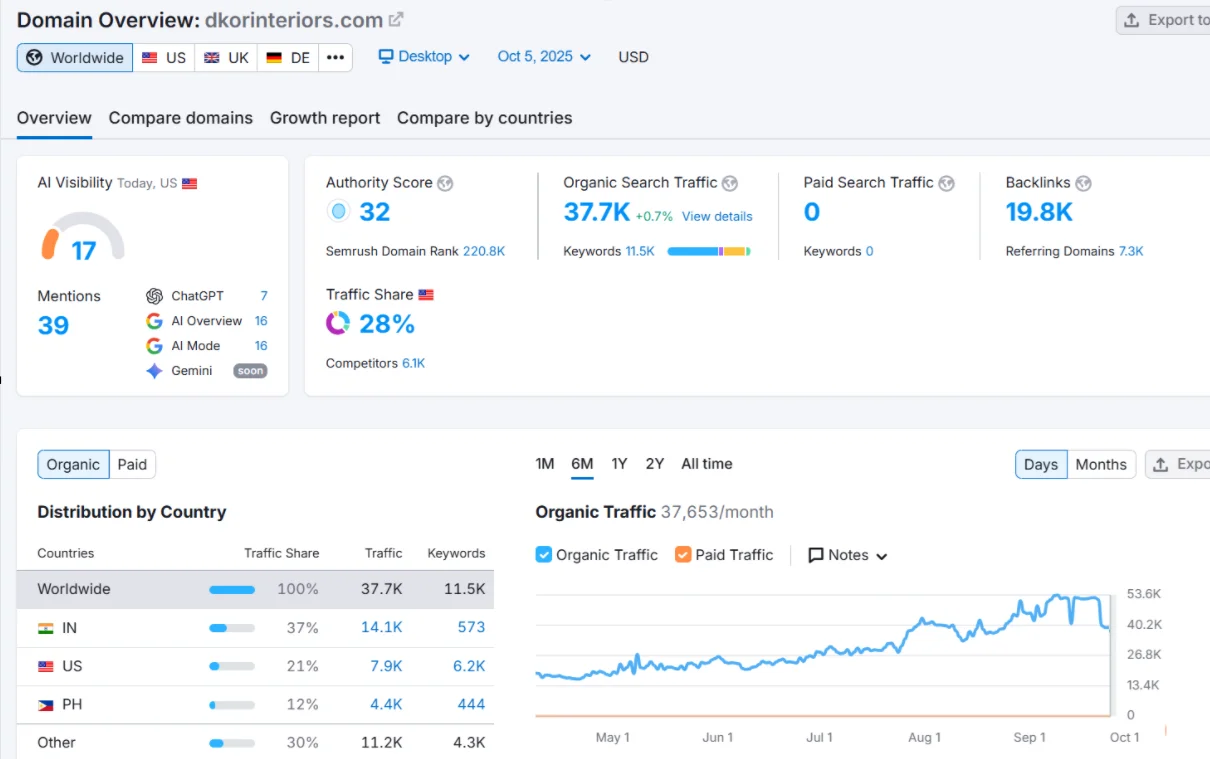Click the DE flag icon in region bar
This screenshot has height=759, width=1210.
tap(273, 58)
